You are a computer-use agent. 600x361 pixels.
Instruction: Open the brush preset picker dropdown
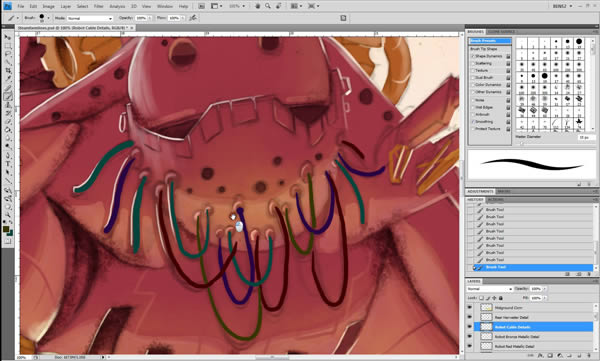48,18
